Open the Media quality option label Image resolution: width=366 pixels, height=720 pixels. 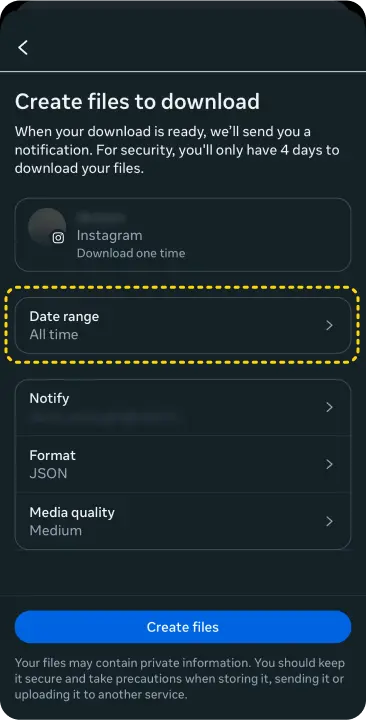72,512
